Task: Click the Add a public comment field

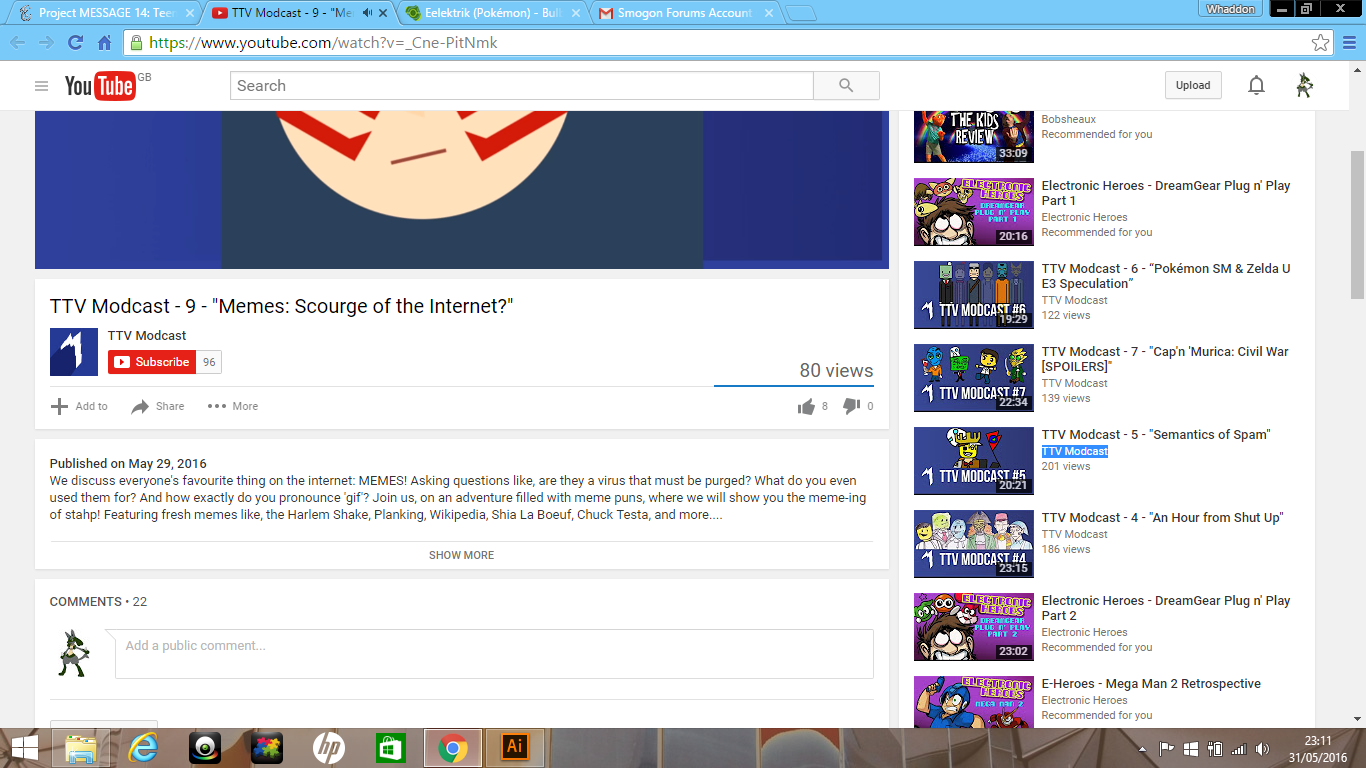Action: coord(494,654)
